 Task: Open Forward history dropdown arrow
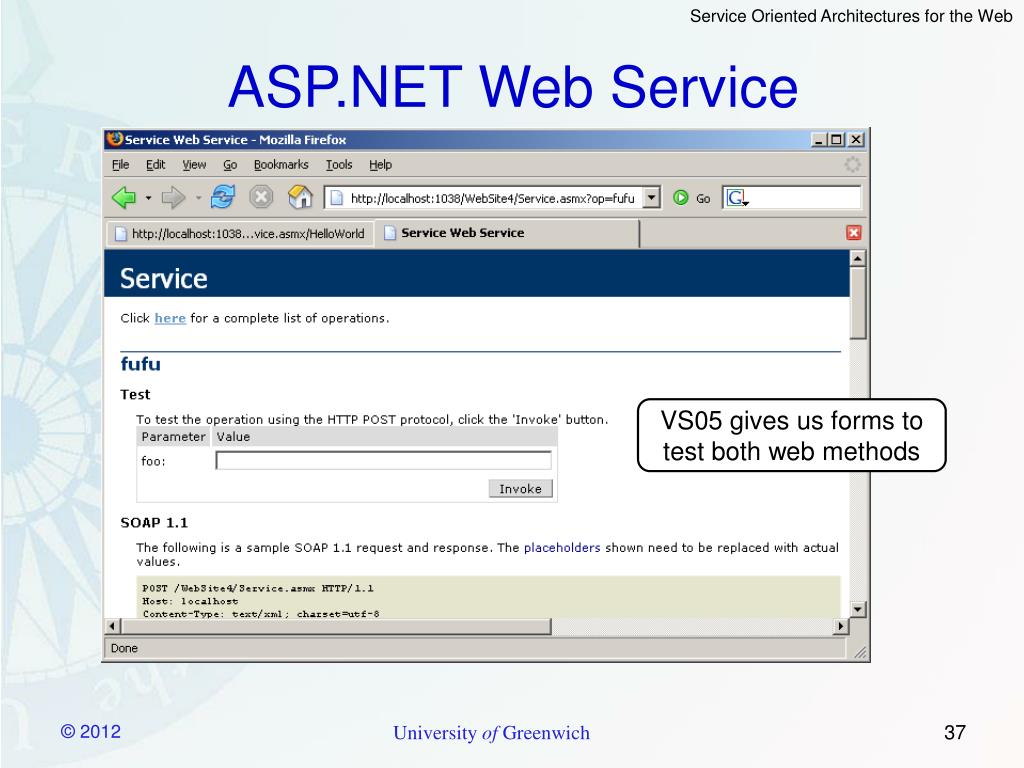(x=198, y=198)
